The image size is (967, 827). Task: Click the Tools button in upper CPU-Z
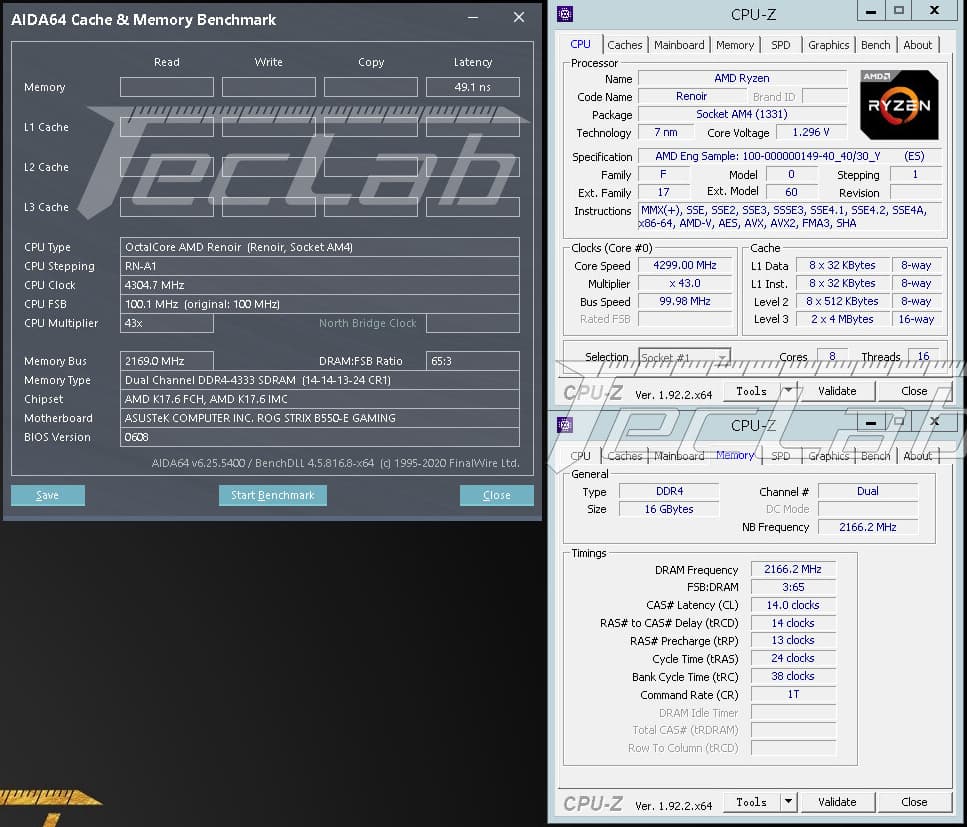click(751, 391)
